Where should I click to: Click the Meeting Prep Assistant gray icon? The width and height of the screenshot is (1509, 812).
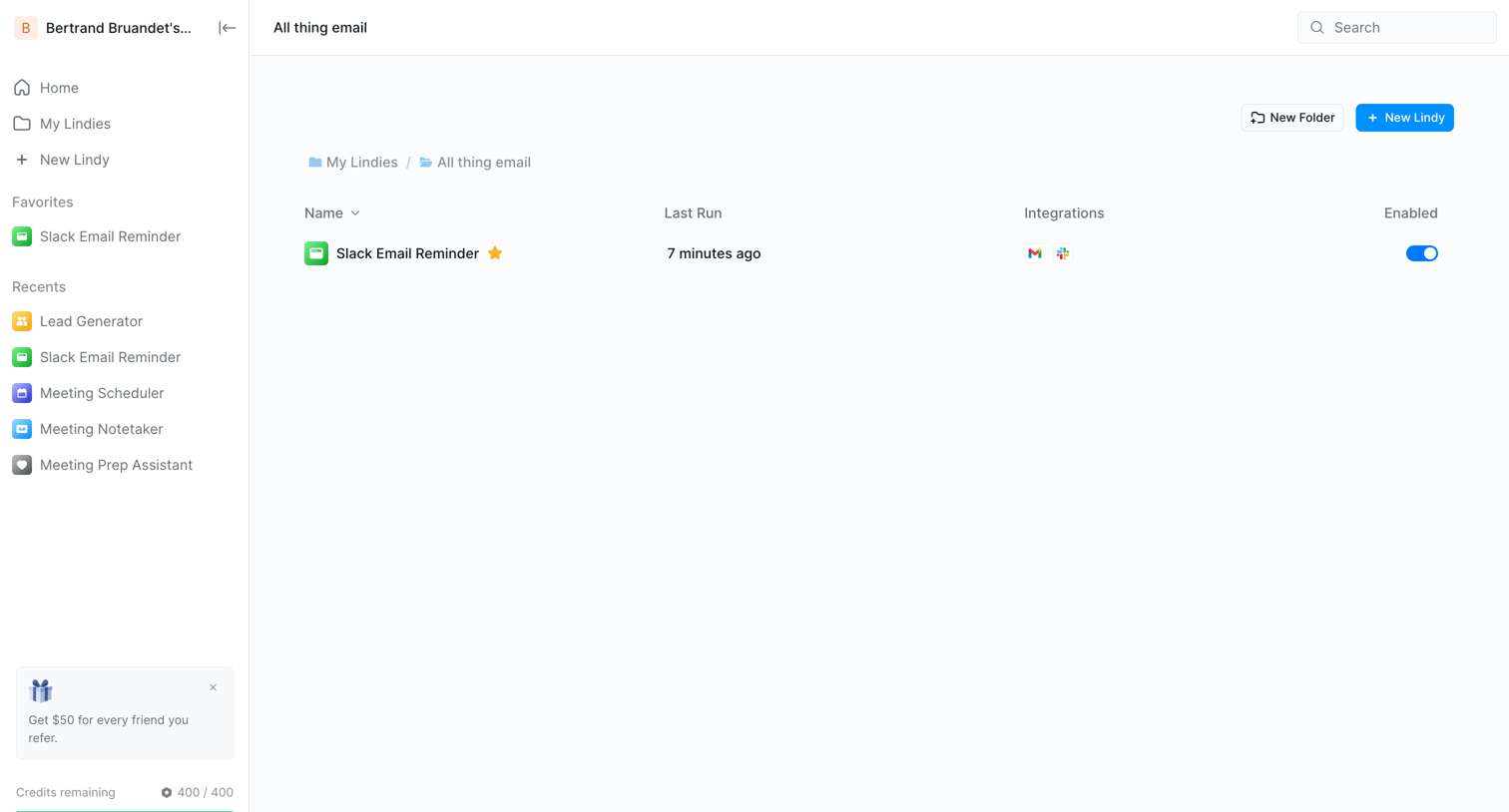click(22, 465)
